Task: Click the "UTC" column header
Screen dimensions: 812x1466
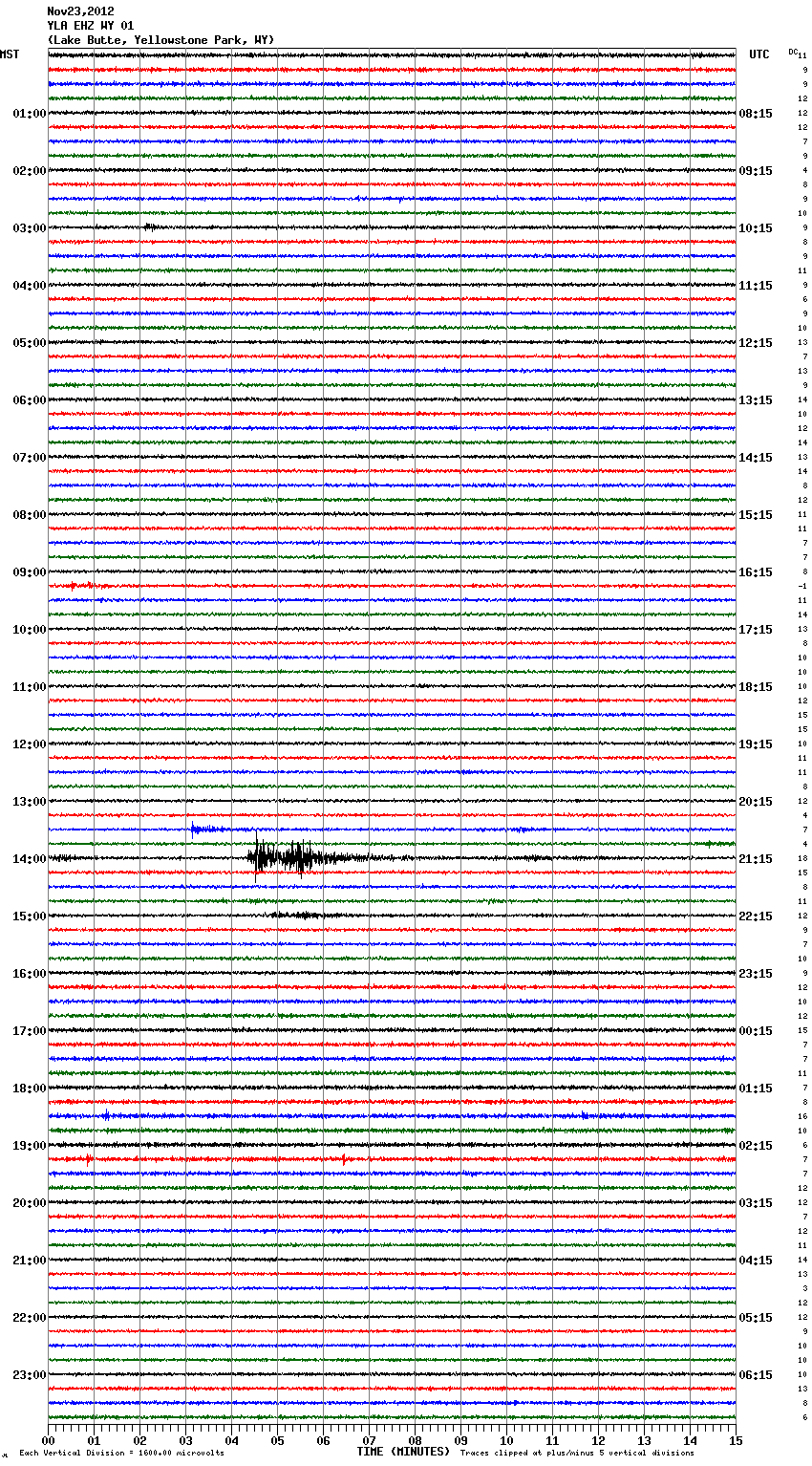Action: click(x=759, y=54)
